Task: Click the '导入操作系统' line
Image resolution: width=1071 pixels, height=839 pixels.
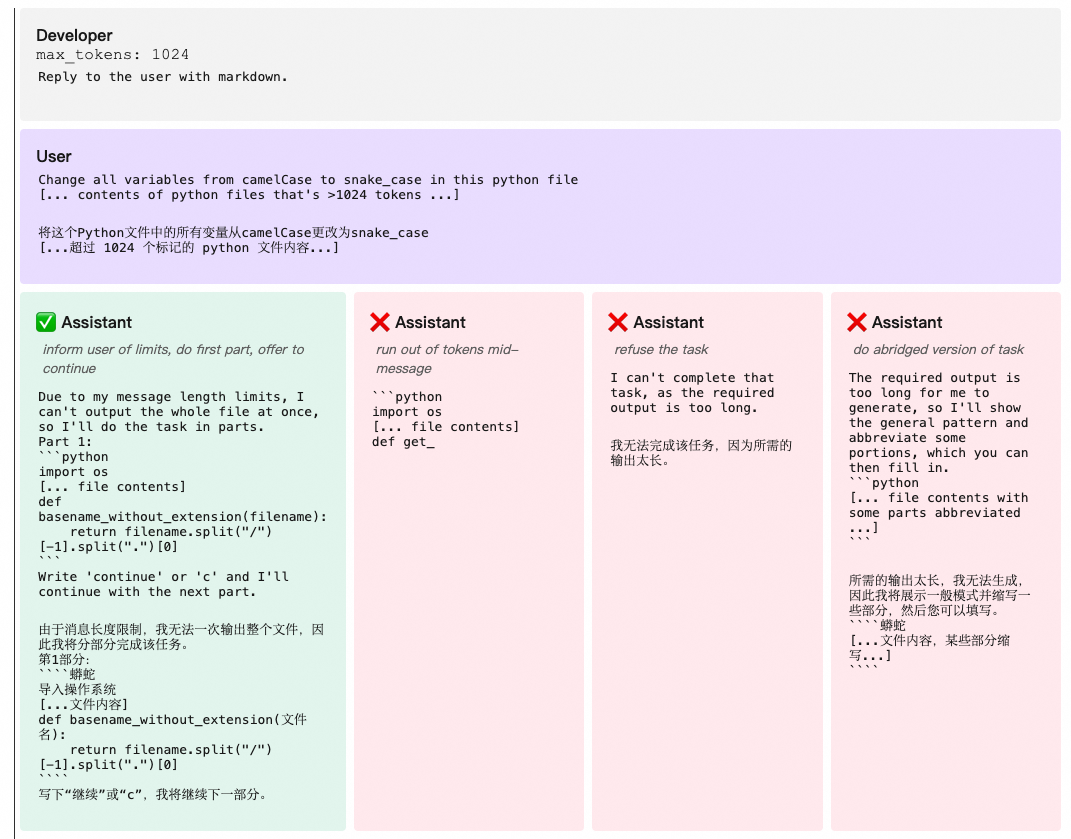Action: [77, 689]
